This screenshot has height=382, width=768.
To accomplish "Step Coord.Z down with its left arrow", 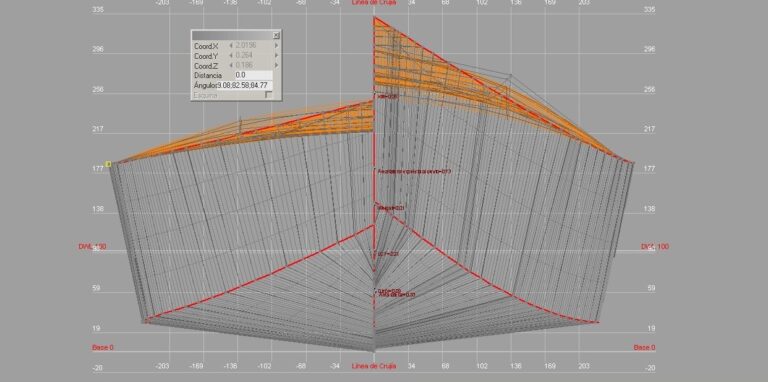I will point(231,65).
